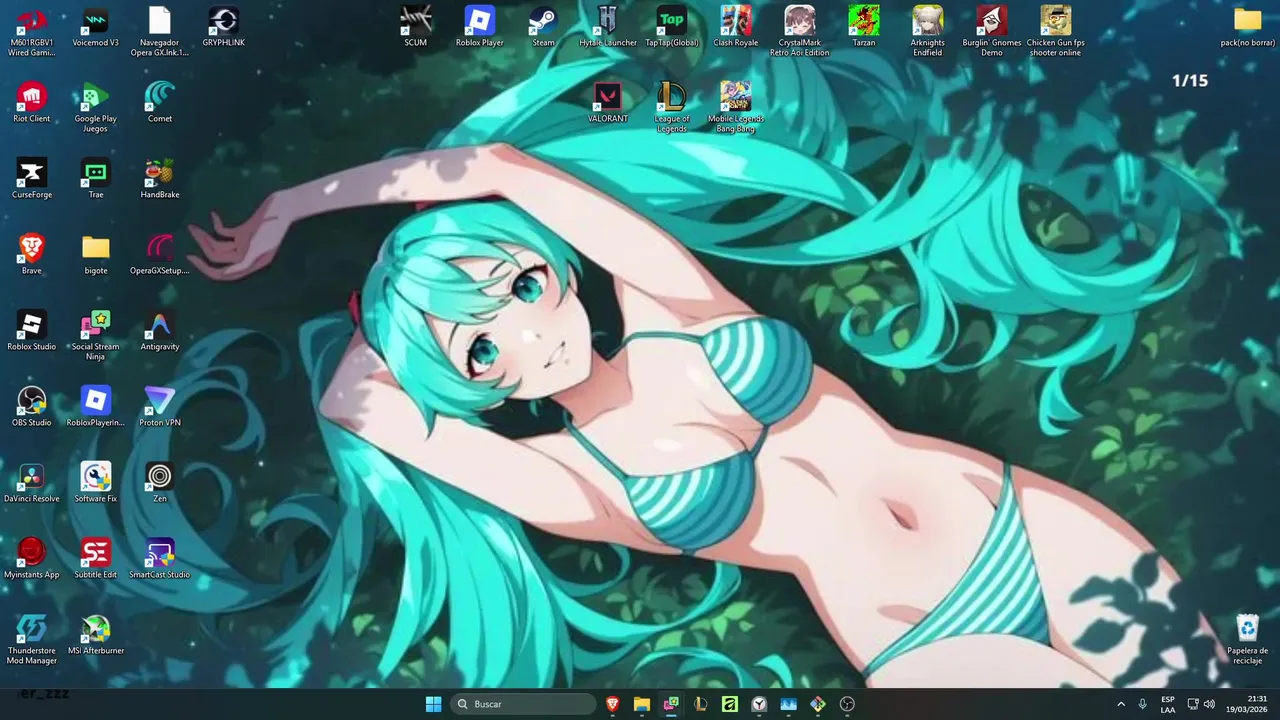
Task: Open the bigote folder
Action: [x=96, y=254]
